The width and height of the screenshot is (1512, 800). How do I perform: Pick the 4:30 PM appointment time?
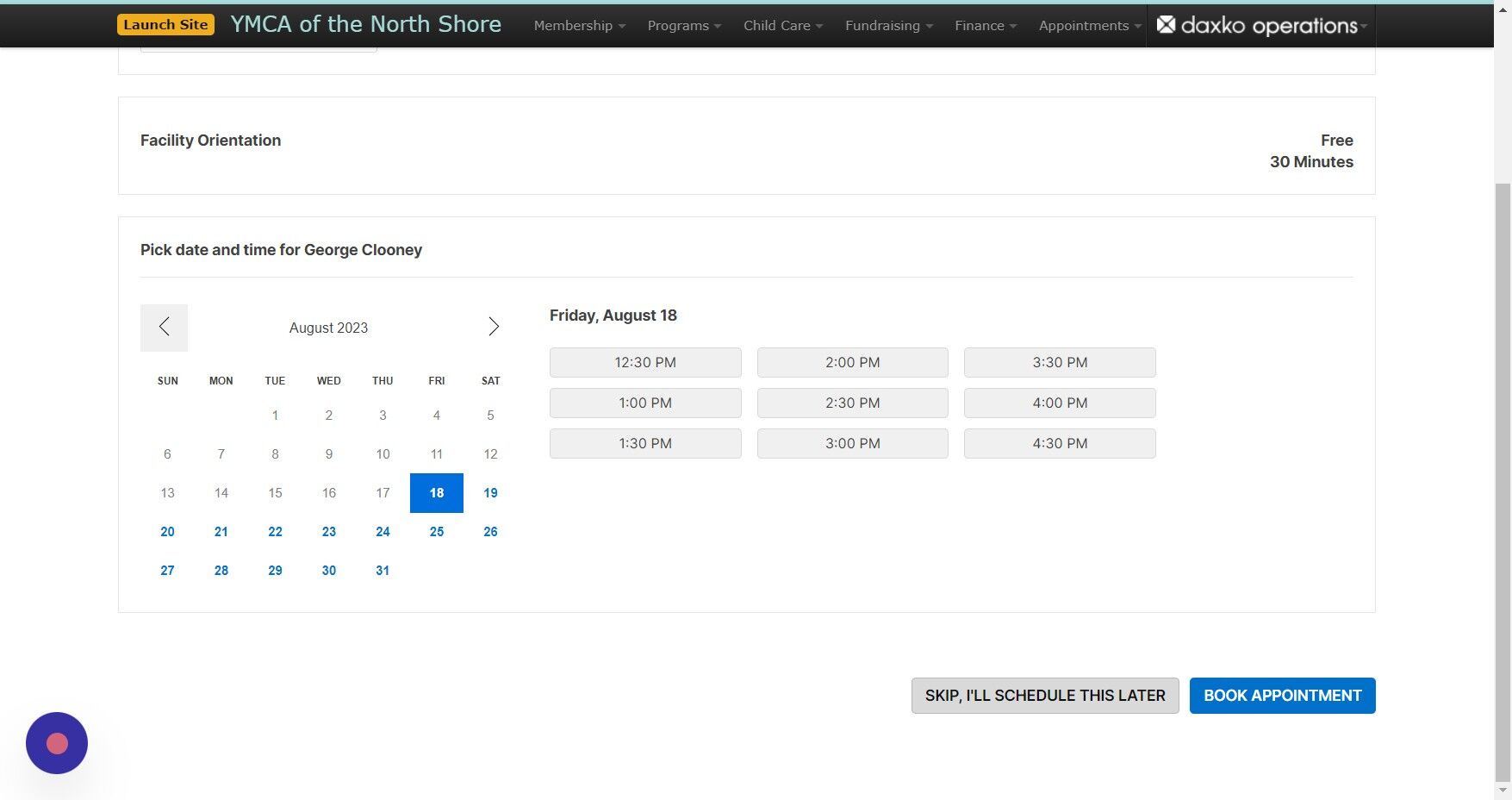(1059, 443)
